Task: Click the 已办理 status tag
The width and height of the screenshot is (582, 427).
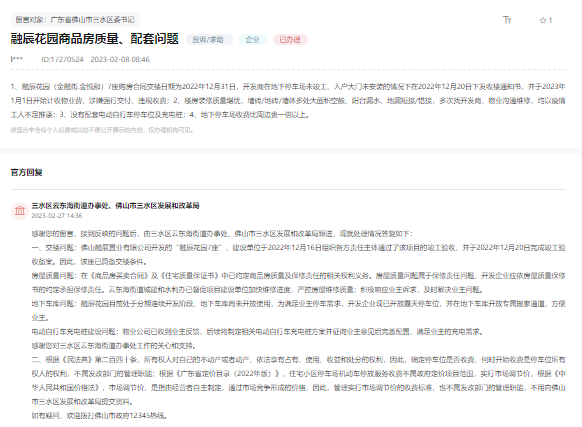Action: (290, 40)
